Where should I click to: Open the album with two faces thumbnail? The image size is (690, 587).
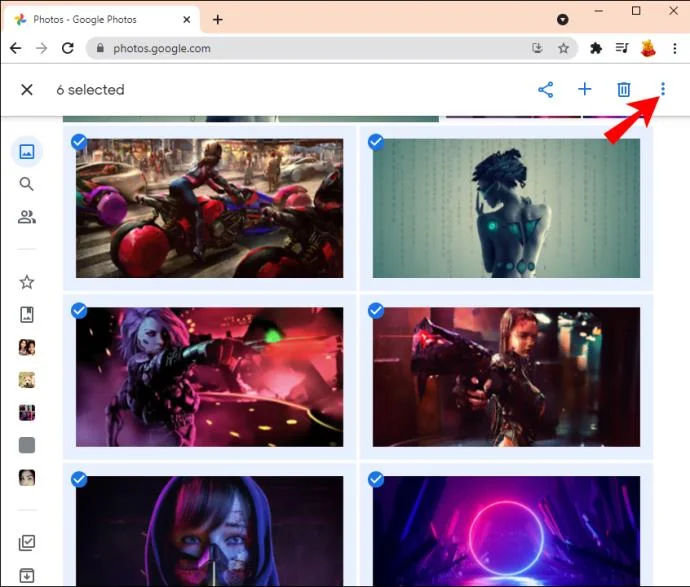[27, 347]
